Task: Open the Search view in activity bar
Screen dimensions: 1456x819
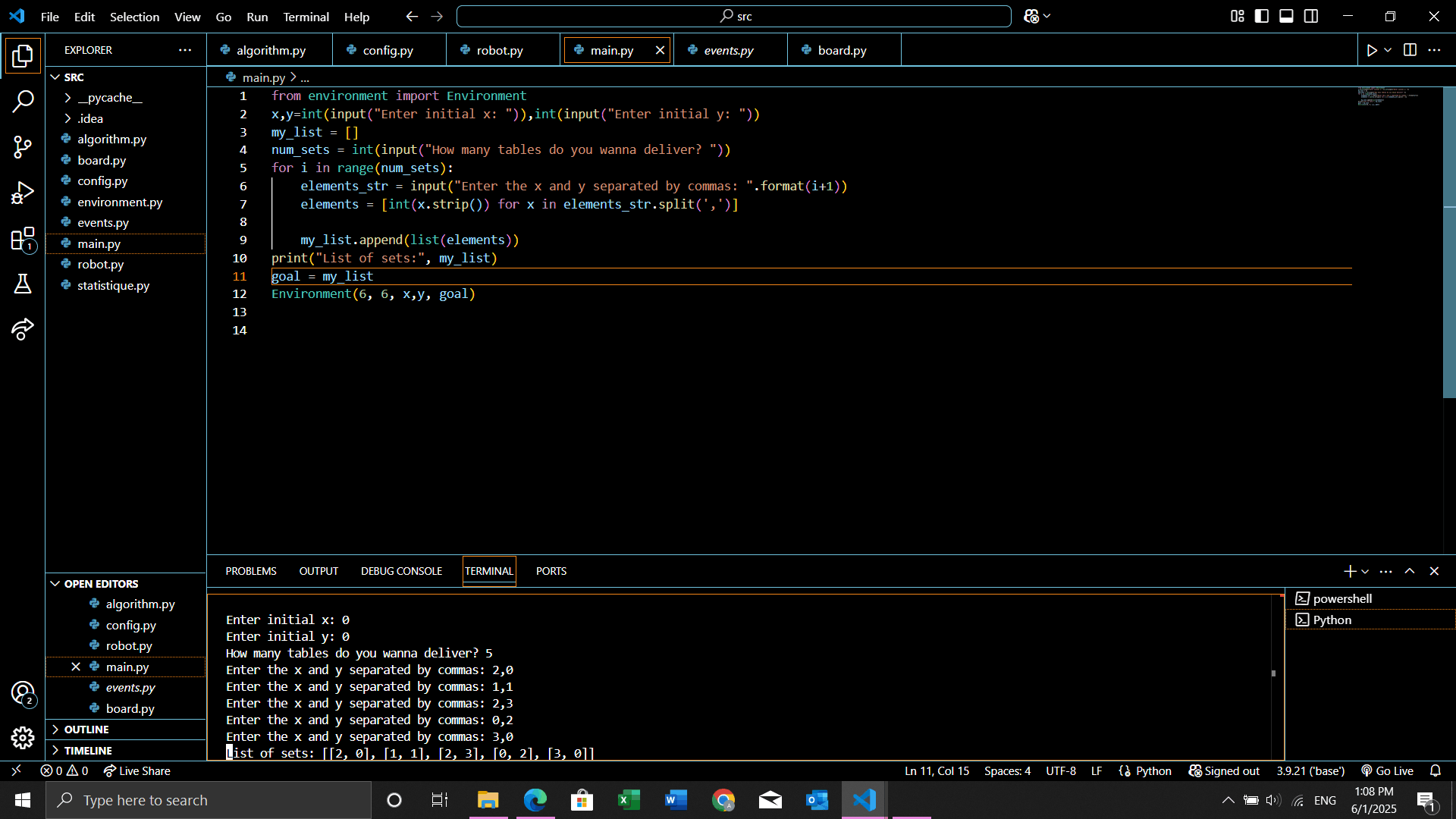Action: point(23,101)
